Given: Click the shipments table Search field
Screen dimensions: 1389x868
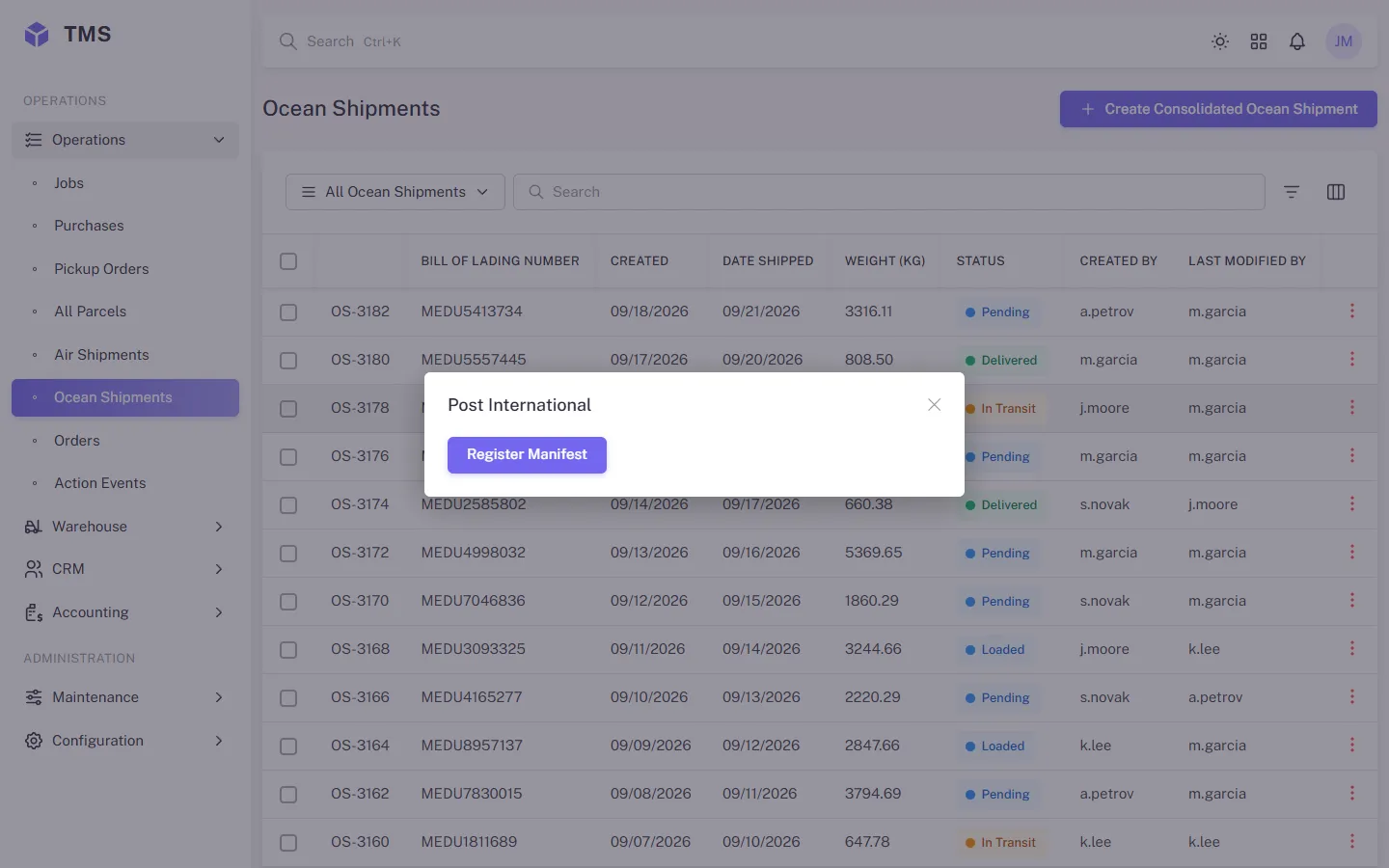Looking at the screenshot, I should click(x=888, y=192).
